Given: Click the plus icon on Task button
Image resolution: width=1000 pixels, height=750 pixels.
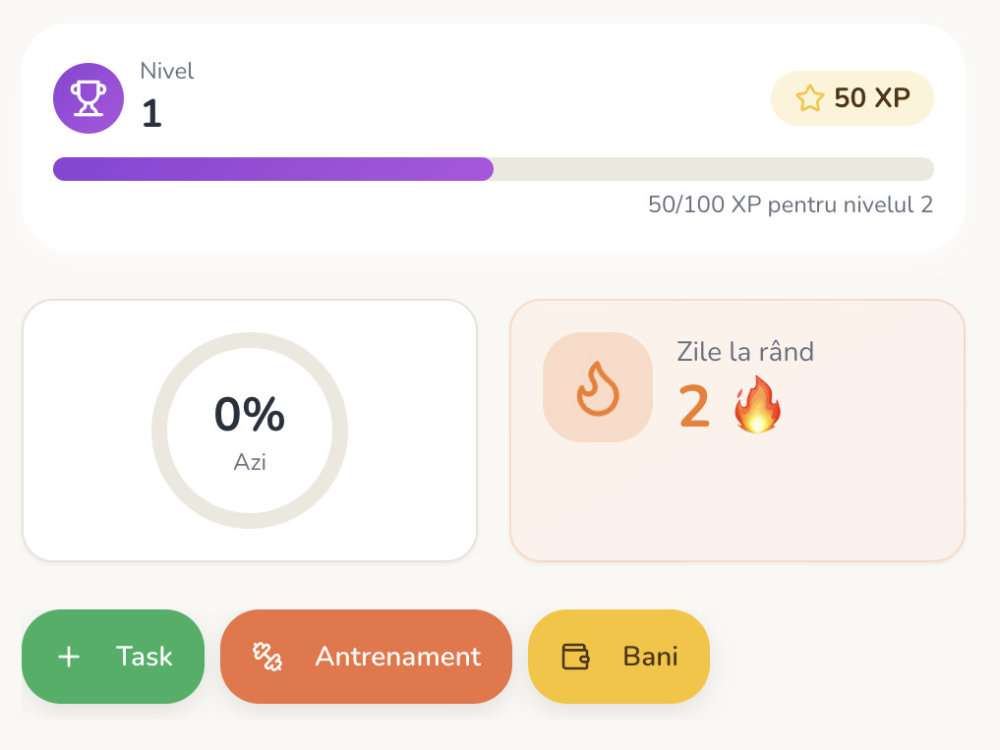Looking at the screenshot, I should (69, 656).
